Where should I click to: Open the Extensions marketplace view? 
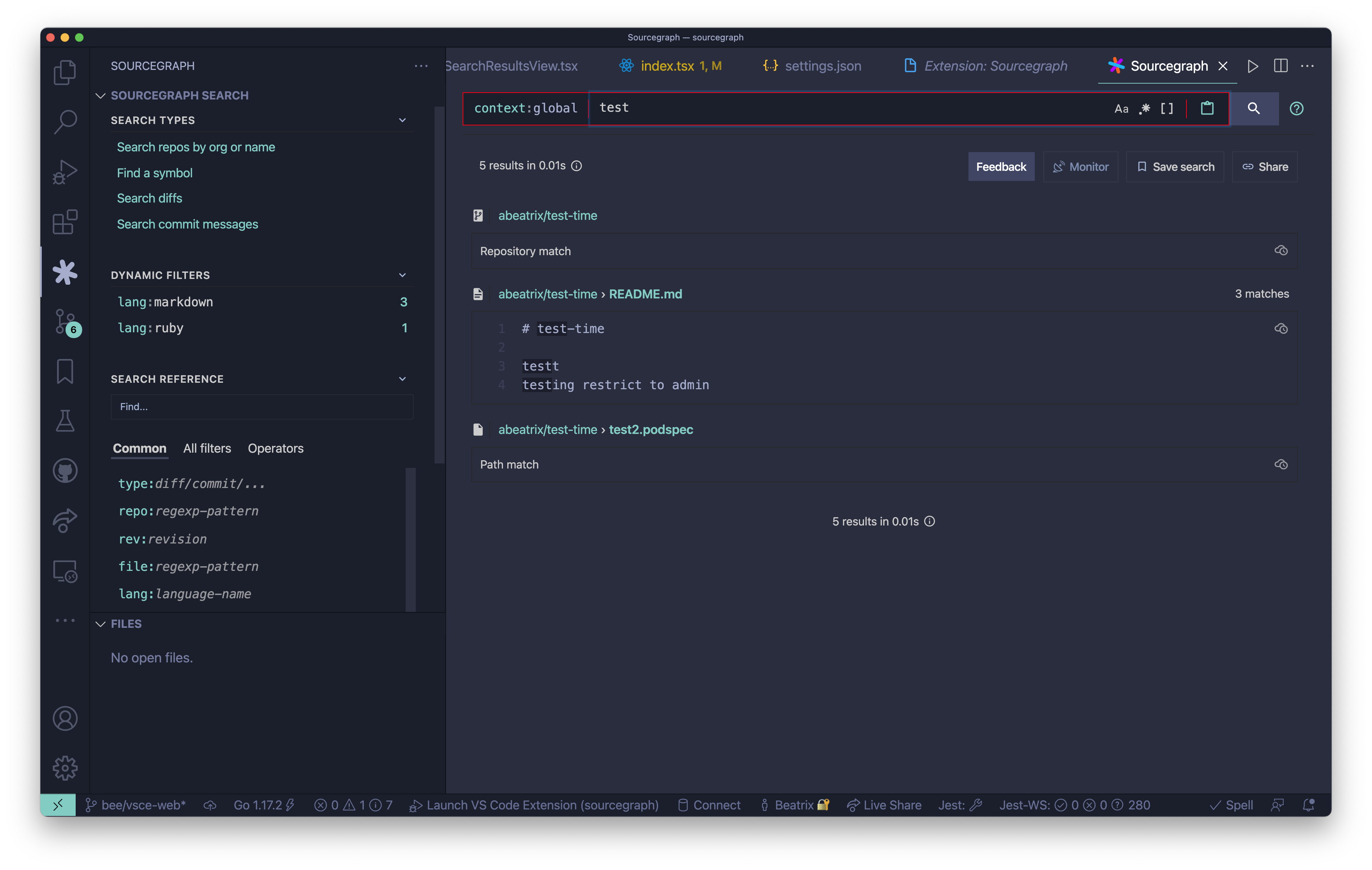(x=65, y=222)
